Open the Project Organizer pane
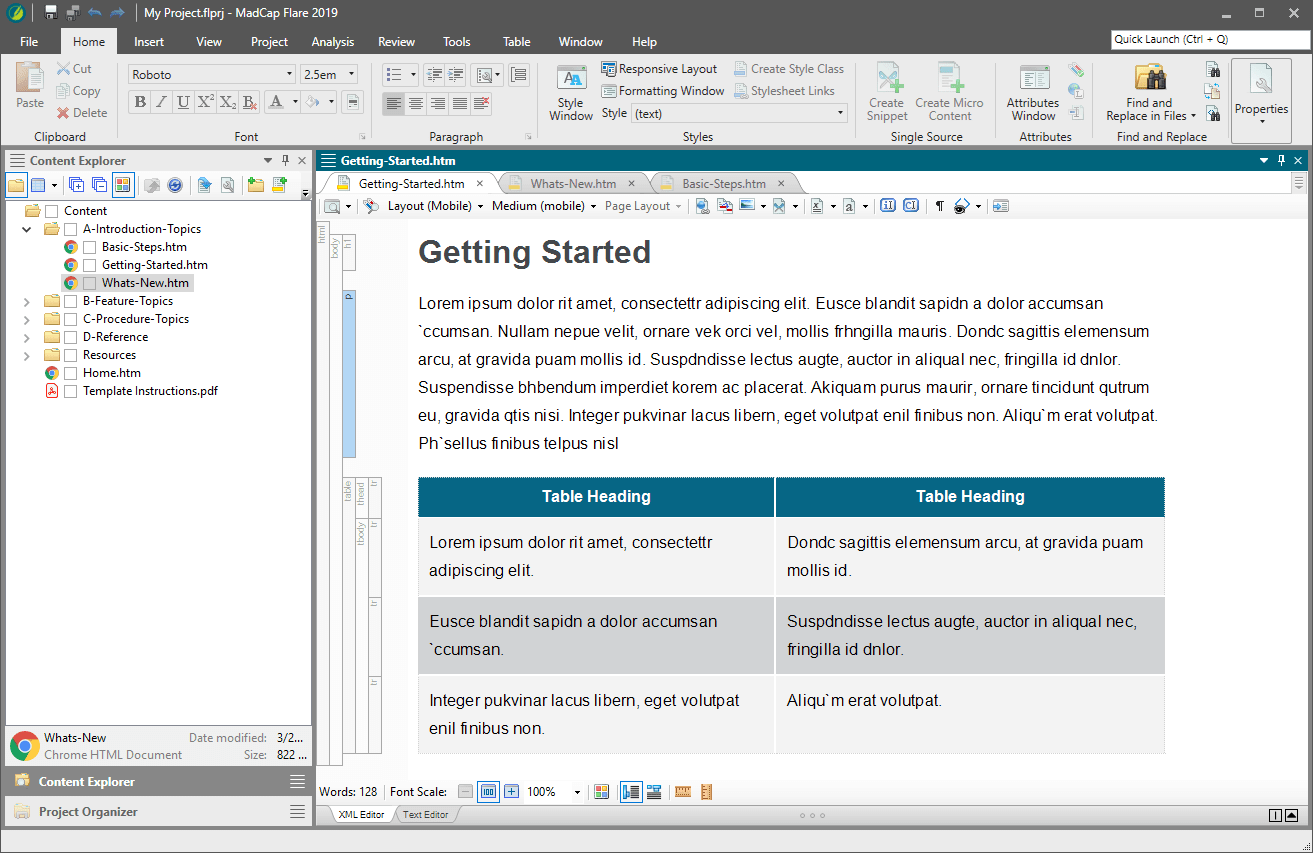1313x853 pixels. coord(159,812)
